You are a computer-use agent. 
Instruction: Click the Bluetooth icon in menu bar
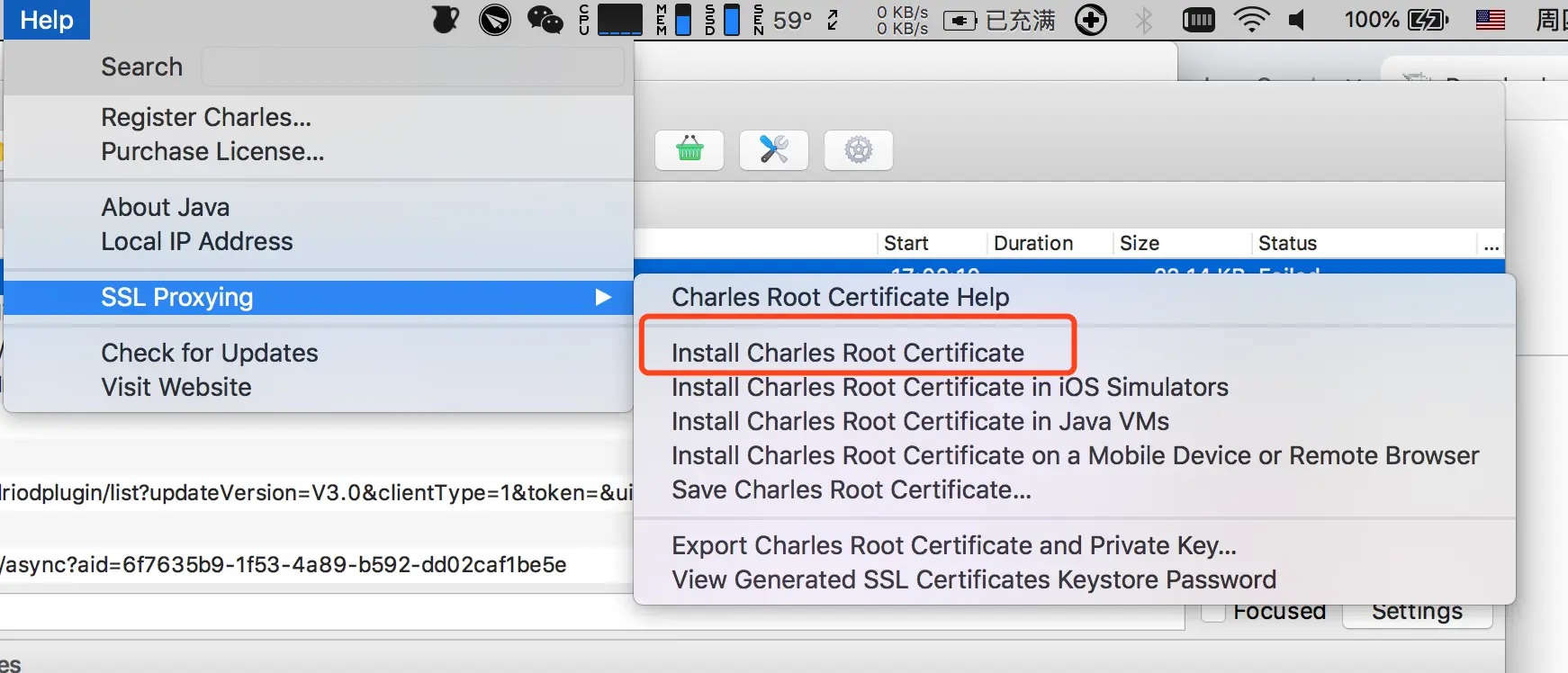pyautogui.click(x=1144, y=20)
